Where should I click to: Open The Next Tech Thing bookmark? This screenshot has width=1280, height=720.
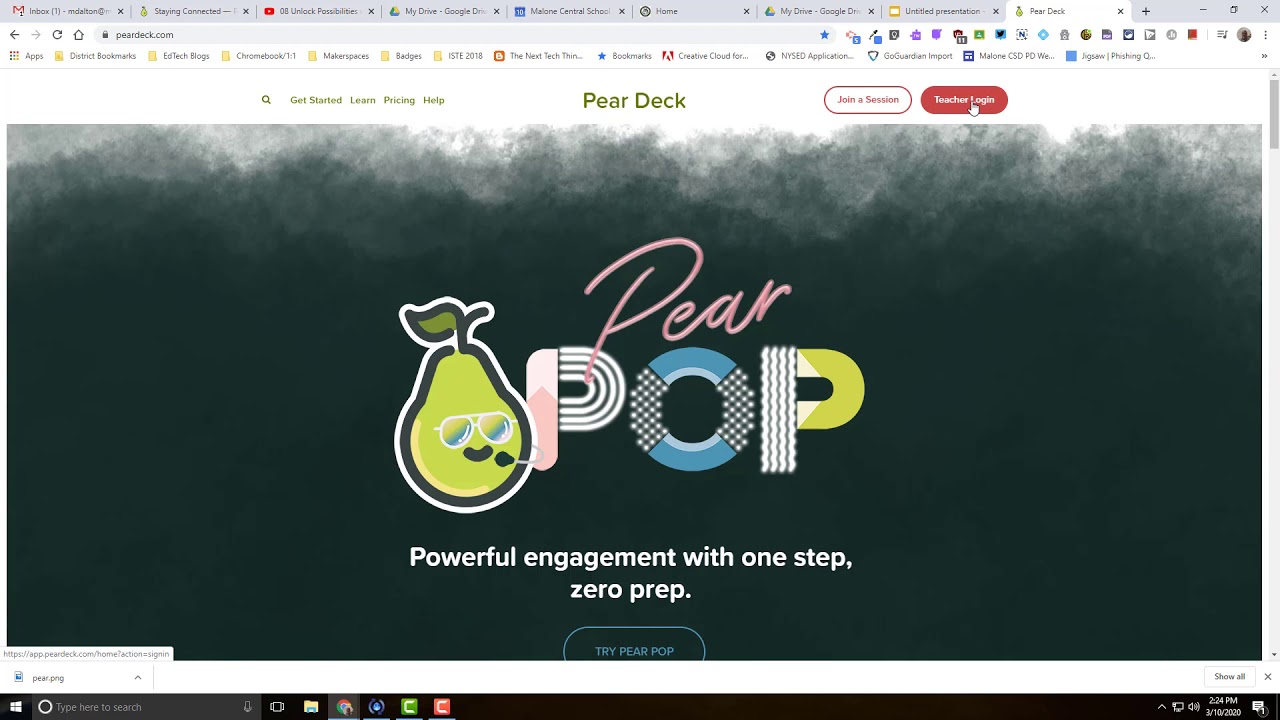click(x=538, y=56)
